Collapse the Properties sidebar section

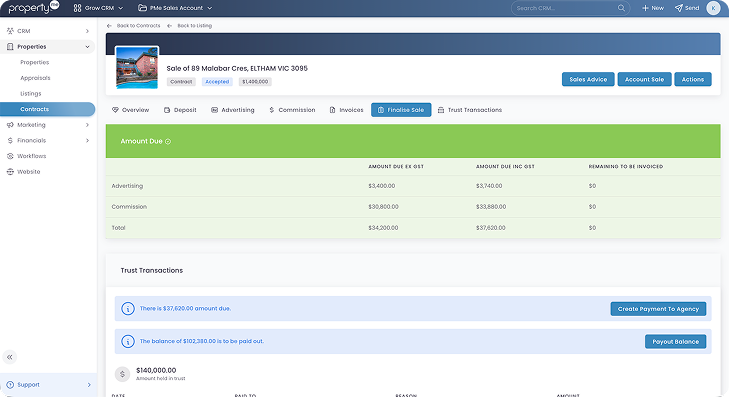click(87, 47)
